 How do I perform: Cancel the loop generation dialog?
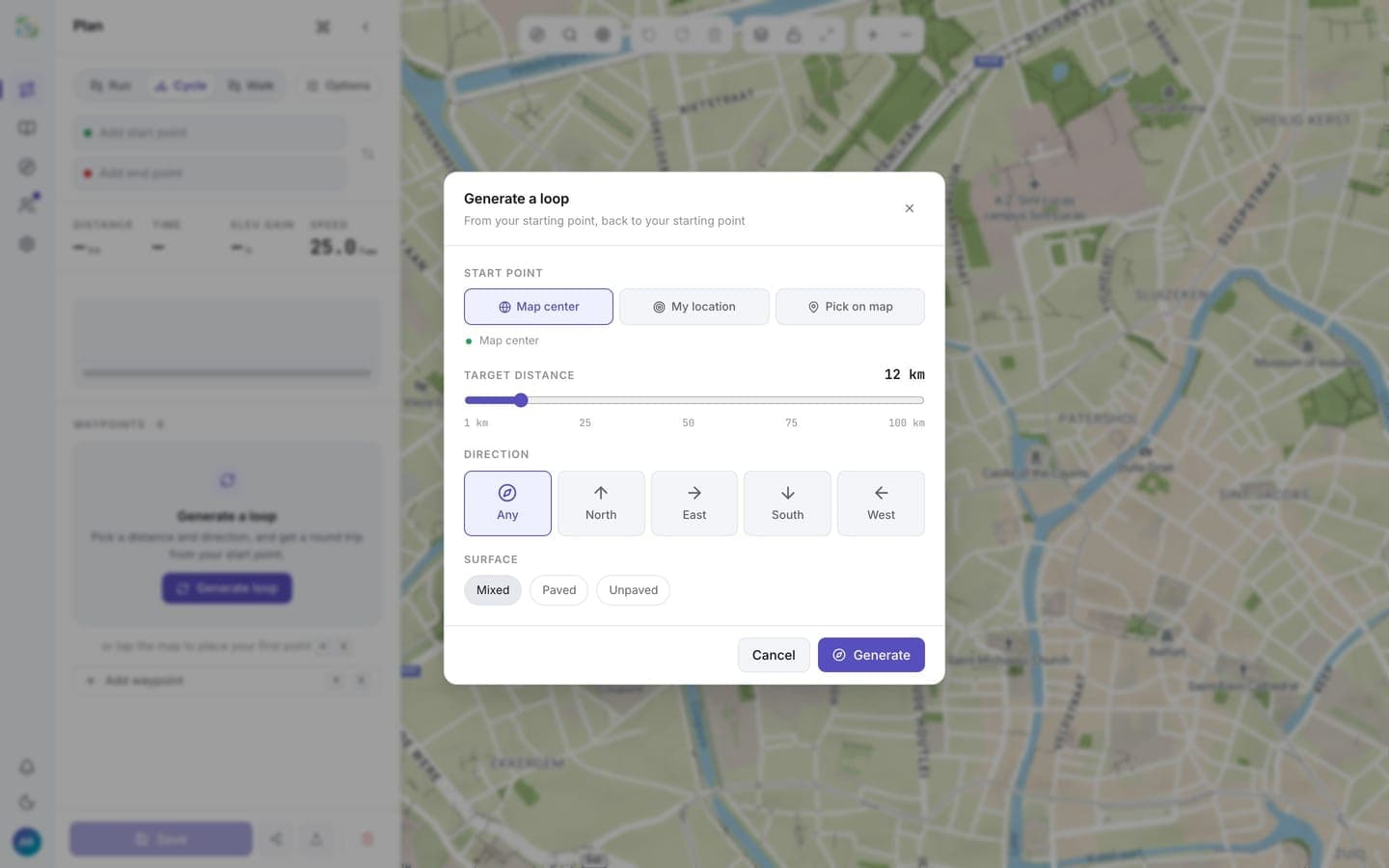pyautogui.click(x=774, y=655)
